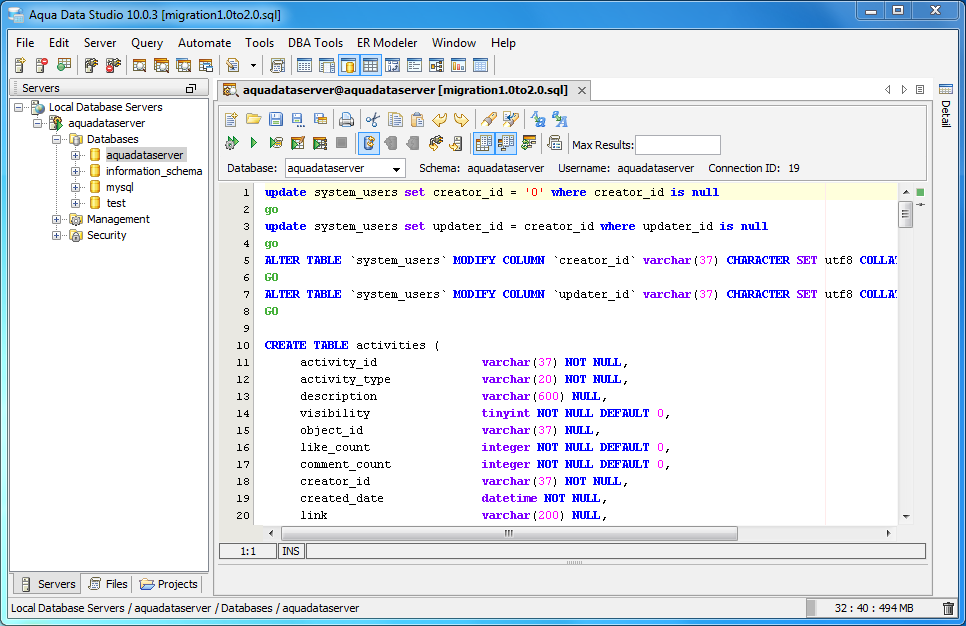Screen dimensions: 966x626
Task: Open the Database dropdown showing aquadataserver
Action: (345, 168)
